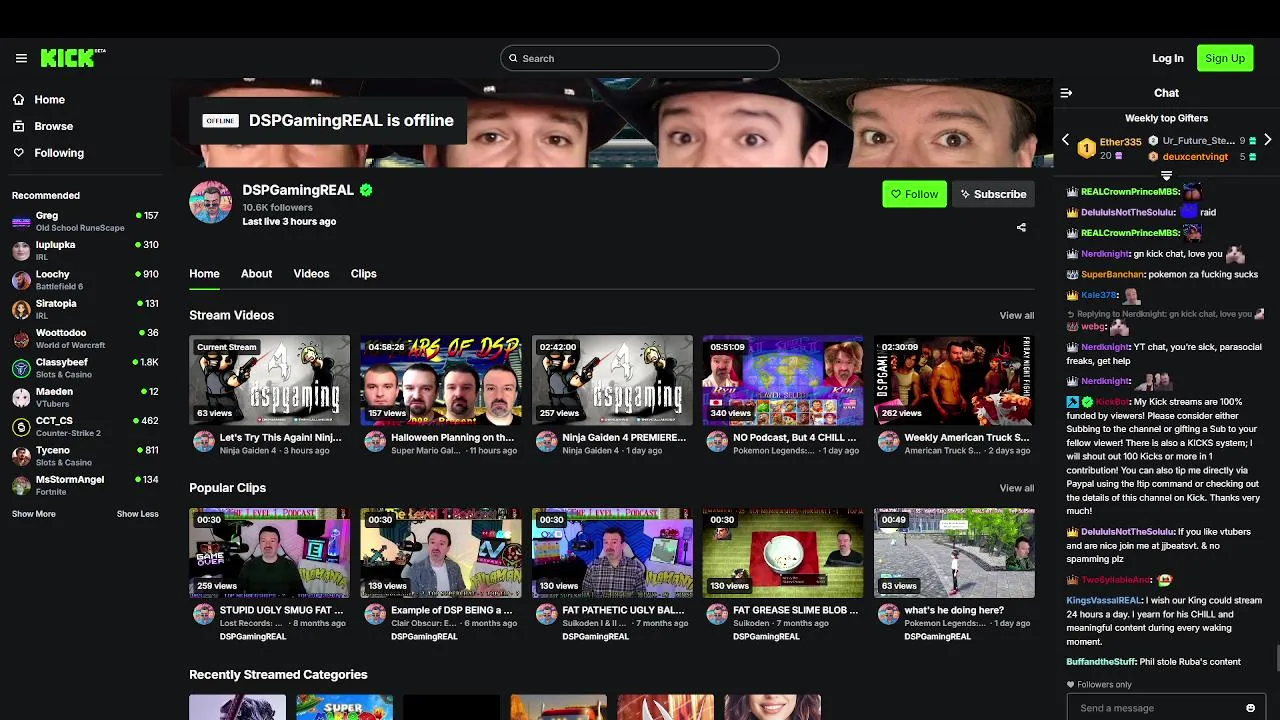The image size is (1280, 720).
Task: Click the DSPGamingREAL verified badge
Action: pyautogui.click(x=366, y=190)
